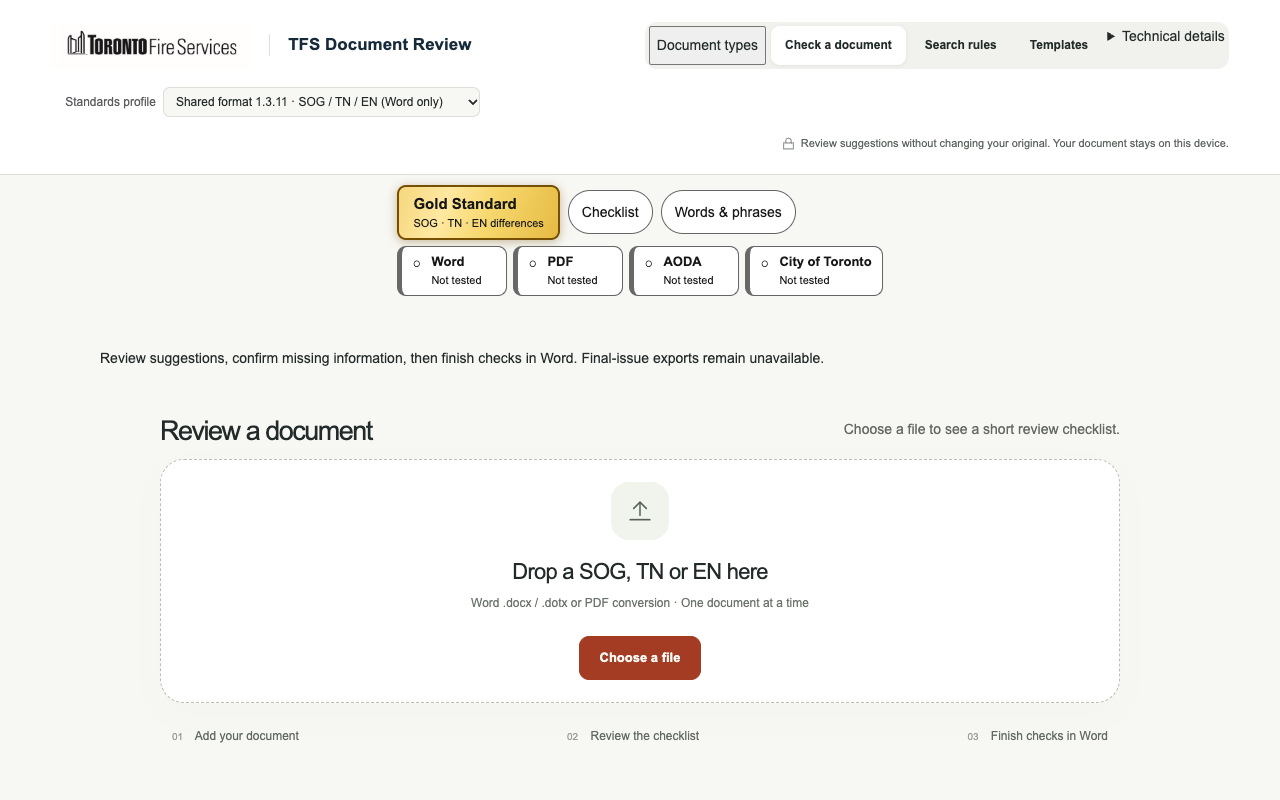Click the Toronto Fire Services logo
Image resolution: width=1280 pixels, height=800 pixels.
pos(152,45)
